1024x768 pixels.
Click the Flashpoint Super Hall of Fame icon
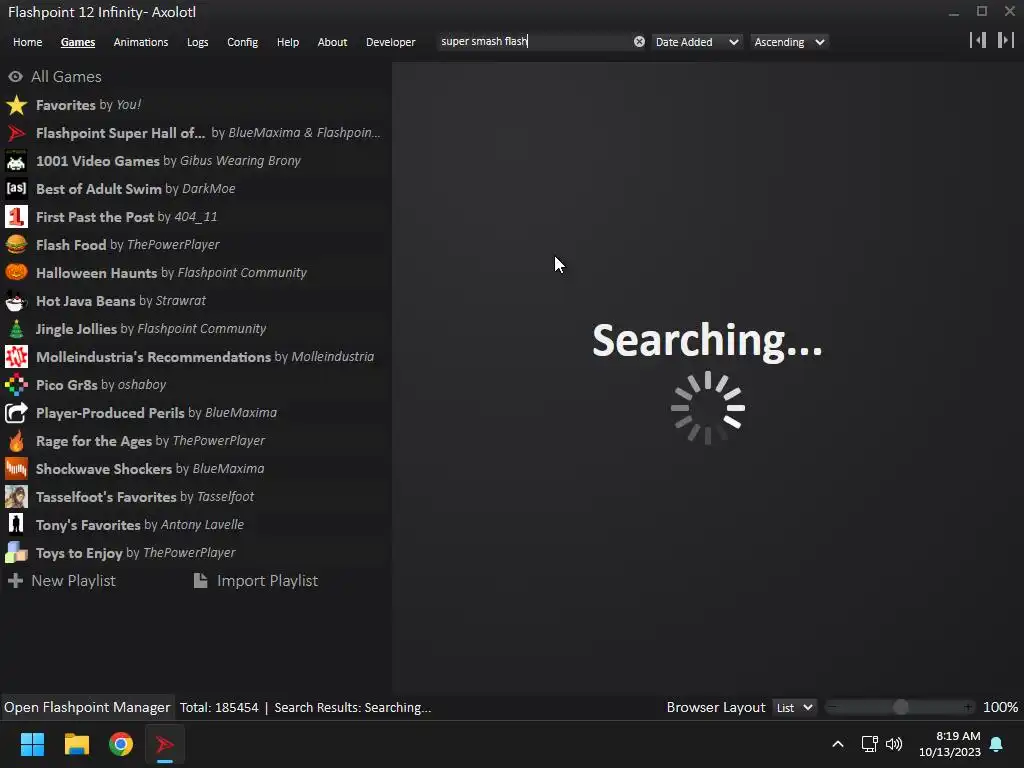click(x=16, y=133)
